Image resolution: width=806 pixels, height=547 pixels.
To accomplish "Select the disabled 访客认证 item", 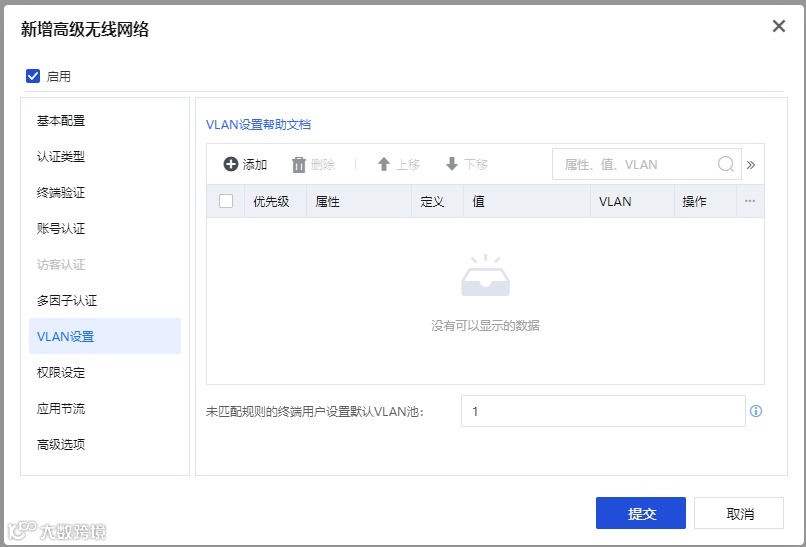I will (x=105, y=265).
